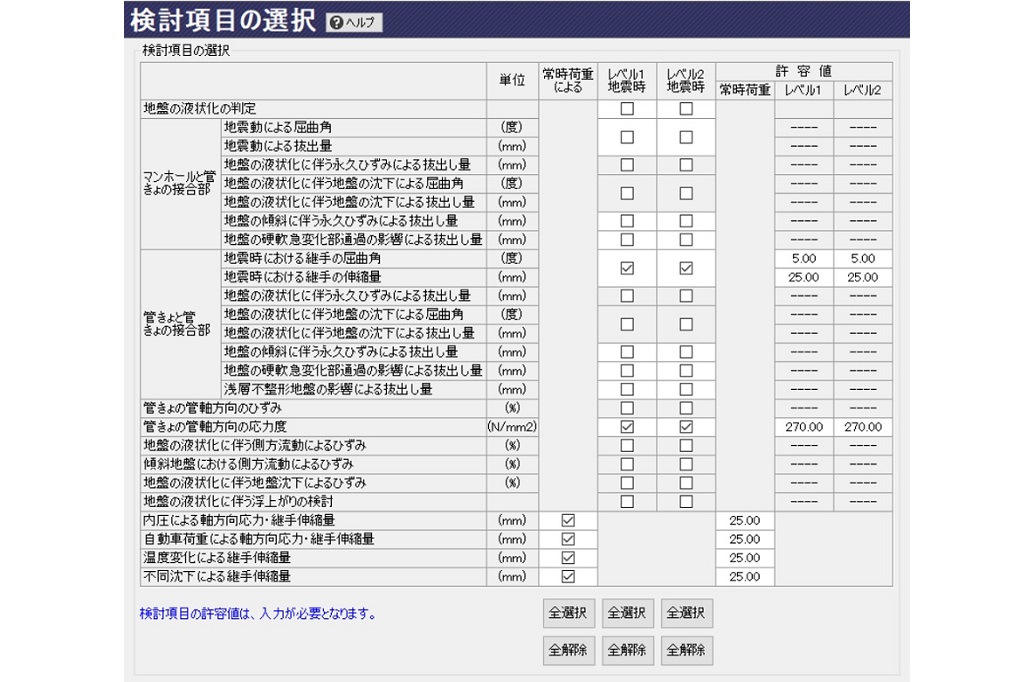
Task: Edit レベル1 allowable 270.00 for 管軸方向の応力度
Action: [x=804, y=427]
